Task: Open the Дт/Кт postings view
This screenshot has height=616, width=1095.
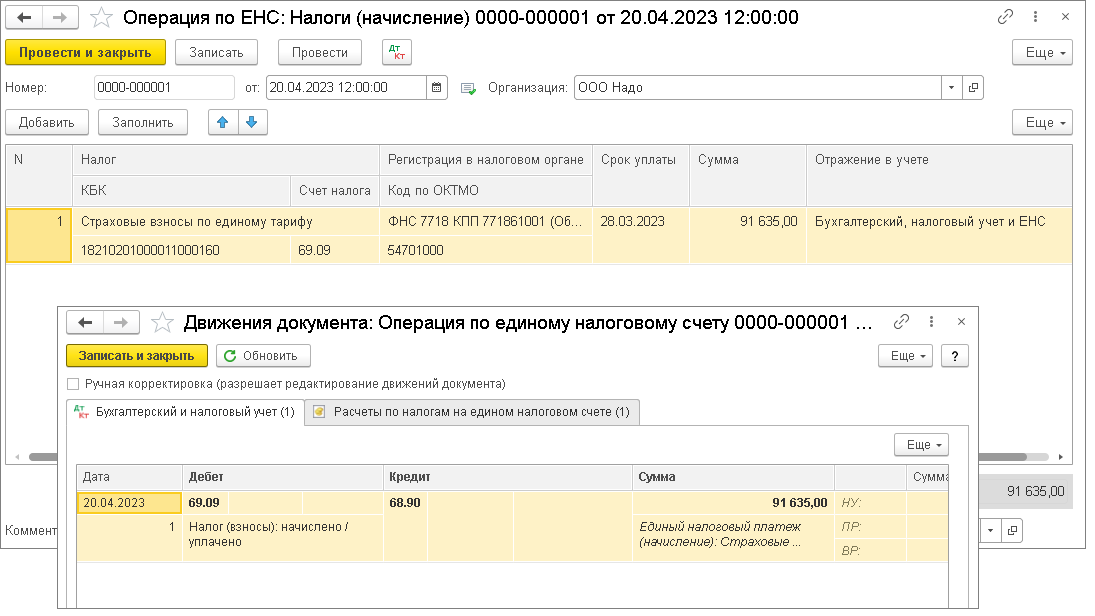Action: coord(394,52)
